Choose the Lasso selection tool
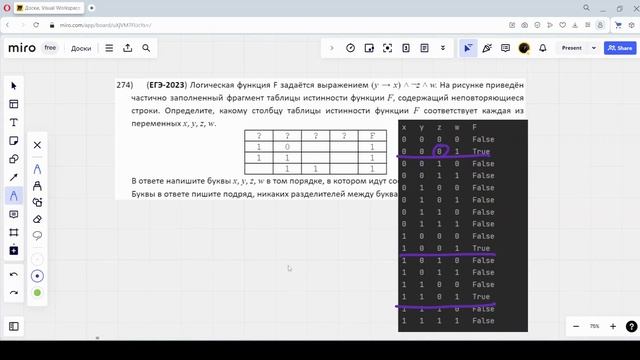The height and width of the screenshot is (360, 640). 37,236
